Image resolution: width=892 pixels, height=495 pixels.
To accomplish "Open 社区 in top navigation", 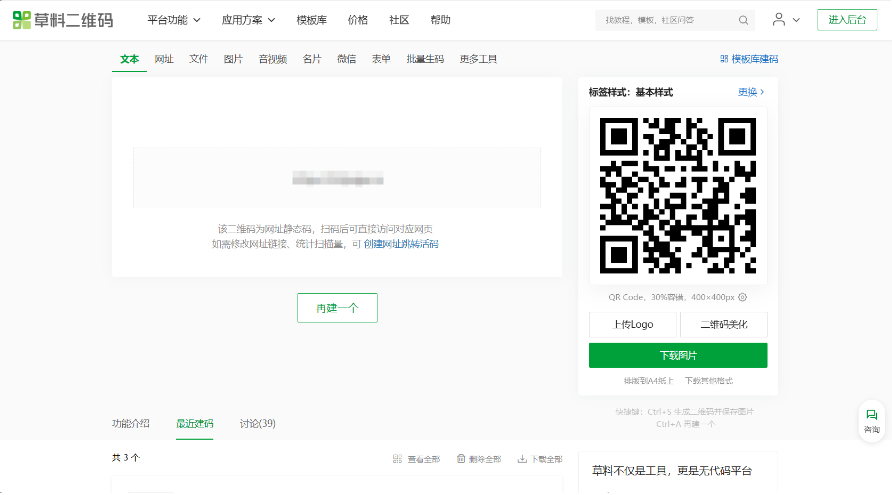I will tap(399, 20).
